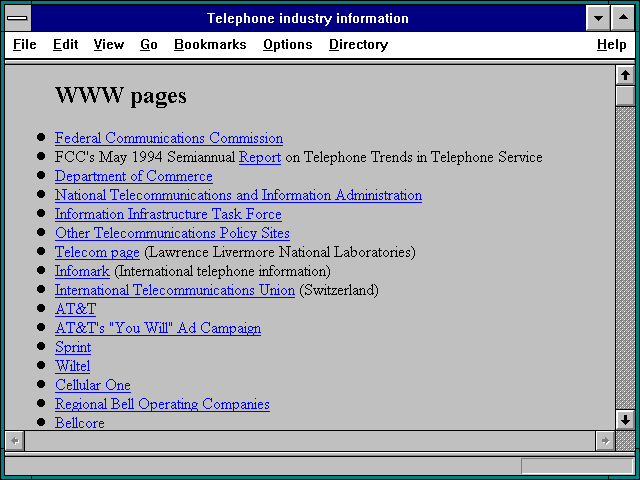Screen dimensions: 640x480
Task: Open the Federal Communications Commission link
Action: [169, 138]
